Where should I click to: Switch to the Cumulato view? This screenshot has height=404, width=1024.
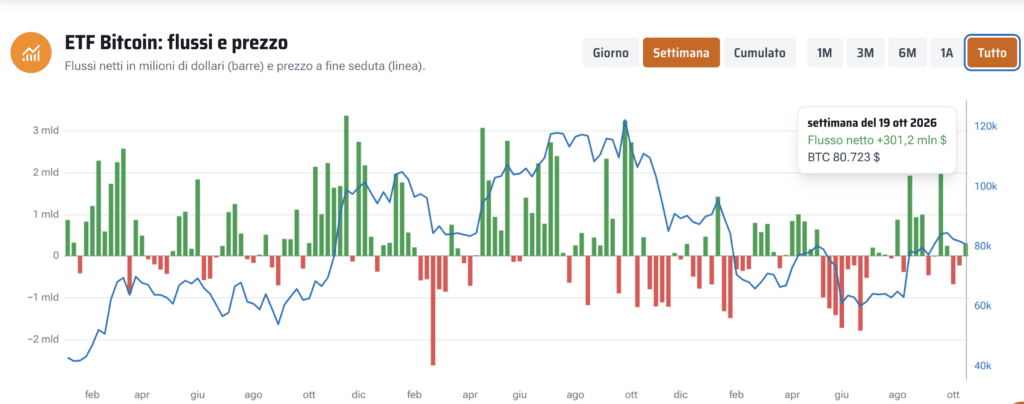pos(760,53)
